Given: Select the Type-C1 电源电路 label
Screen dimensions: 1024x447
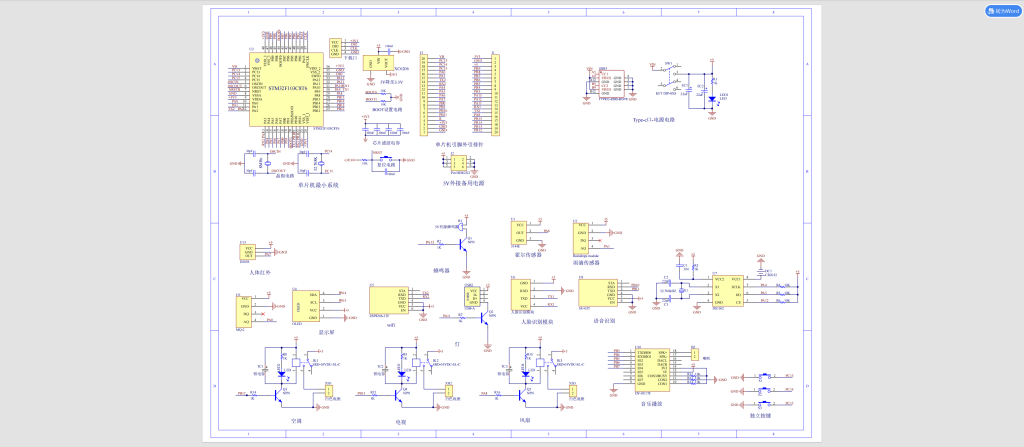Looking at the screenshot, I should 653,119.
